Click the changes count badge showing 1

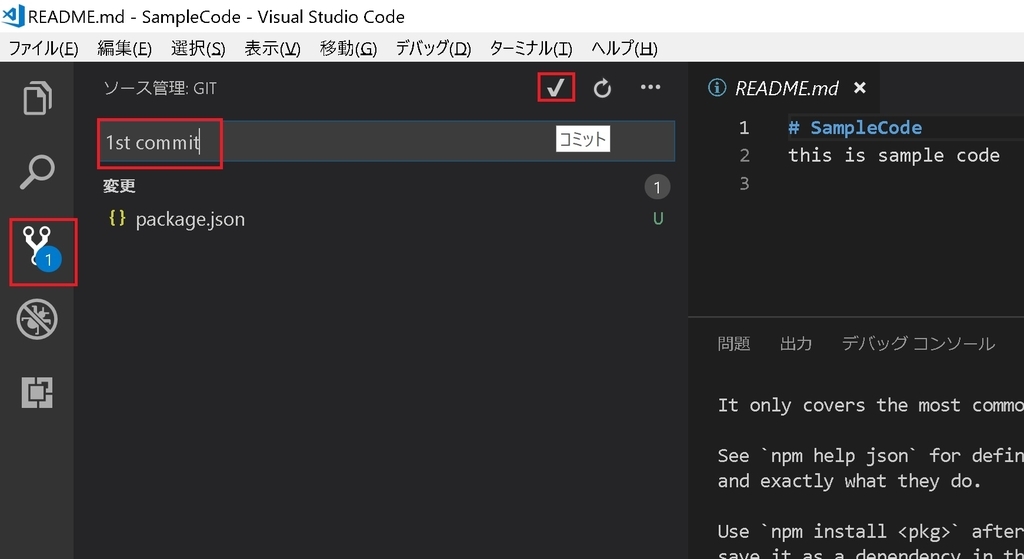(x=657, y=187)
